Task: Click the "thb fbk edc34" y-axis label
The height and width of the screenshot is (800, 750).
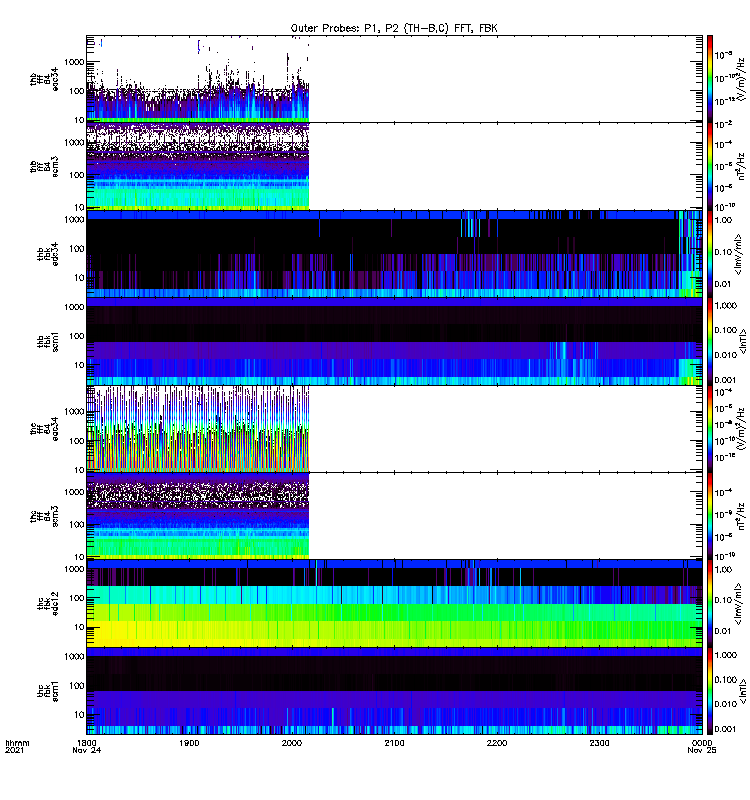Action: tap(47, 254)
